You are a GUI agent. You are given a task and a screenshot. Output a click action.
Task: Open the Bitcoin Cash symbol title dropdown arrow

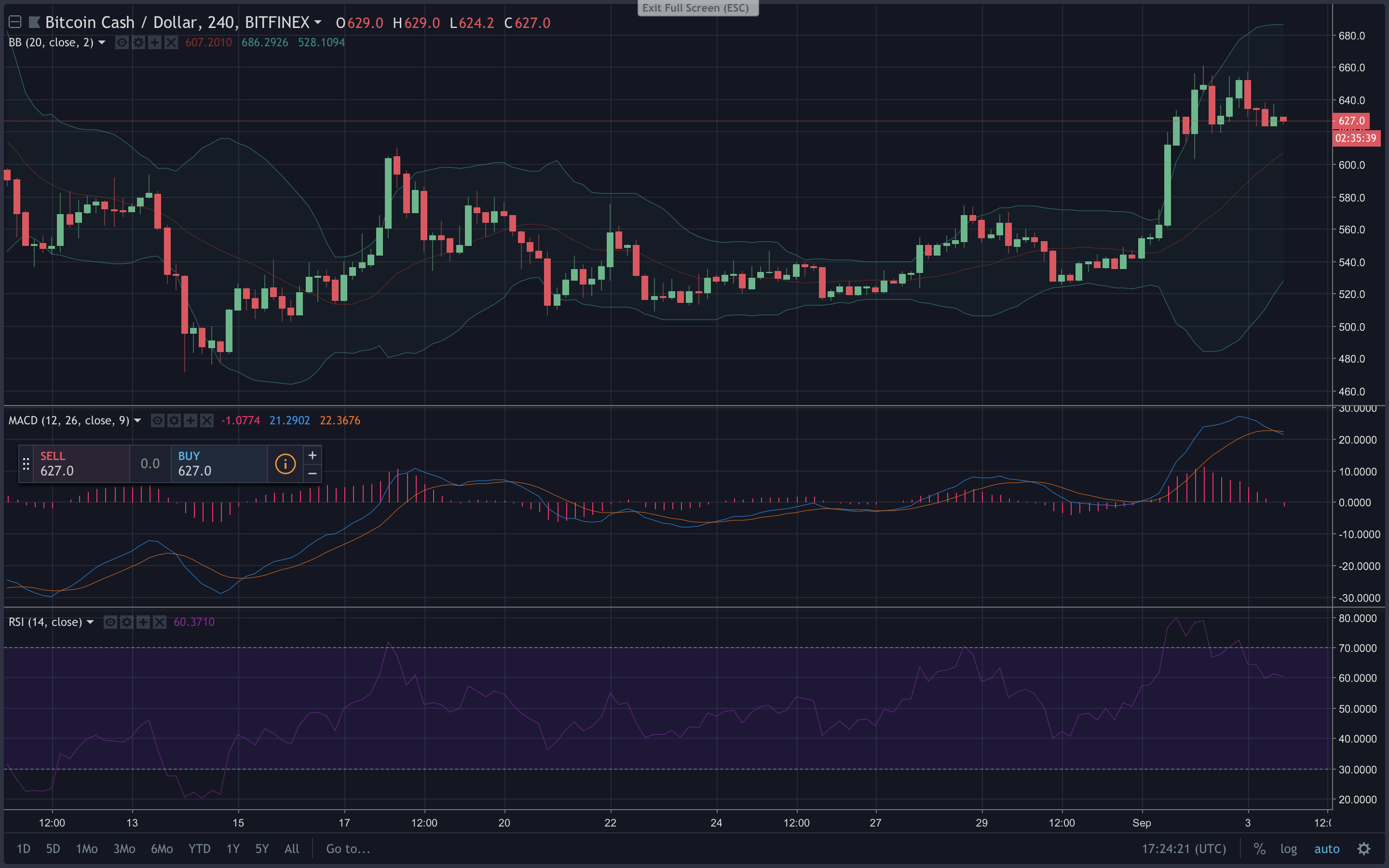pos(317,22)
